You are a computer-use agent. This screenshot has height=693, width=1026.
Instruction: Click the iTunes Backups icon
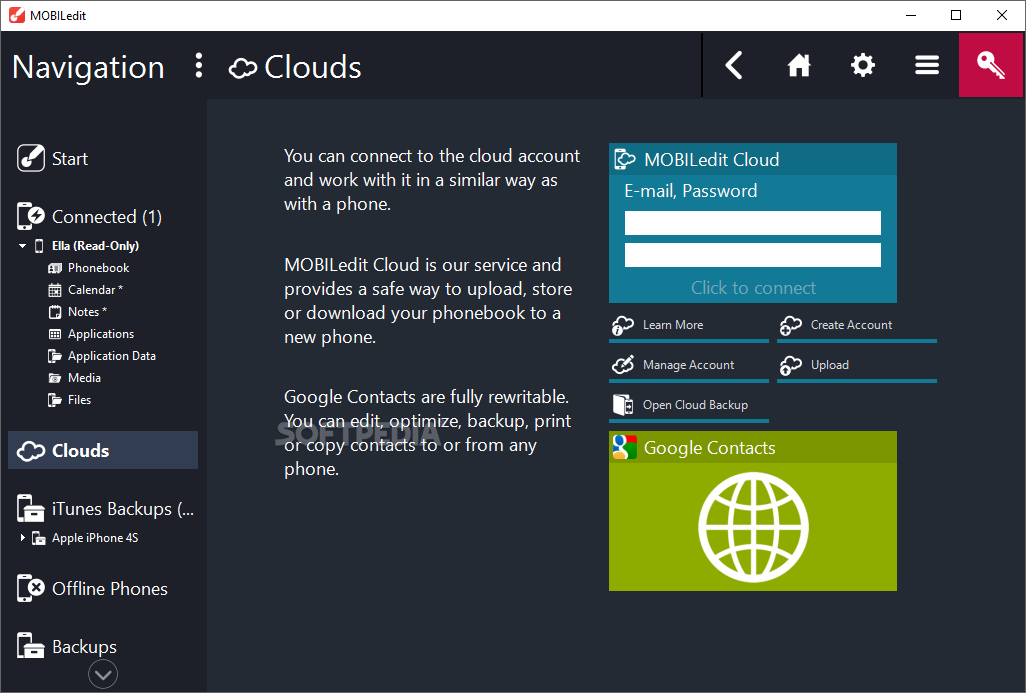click(x=31, y=508)
